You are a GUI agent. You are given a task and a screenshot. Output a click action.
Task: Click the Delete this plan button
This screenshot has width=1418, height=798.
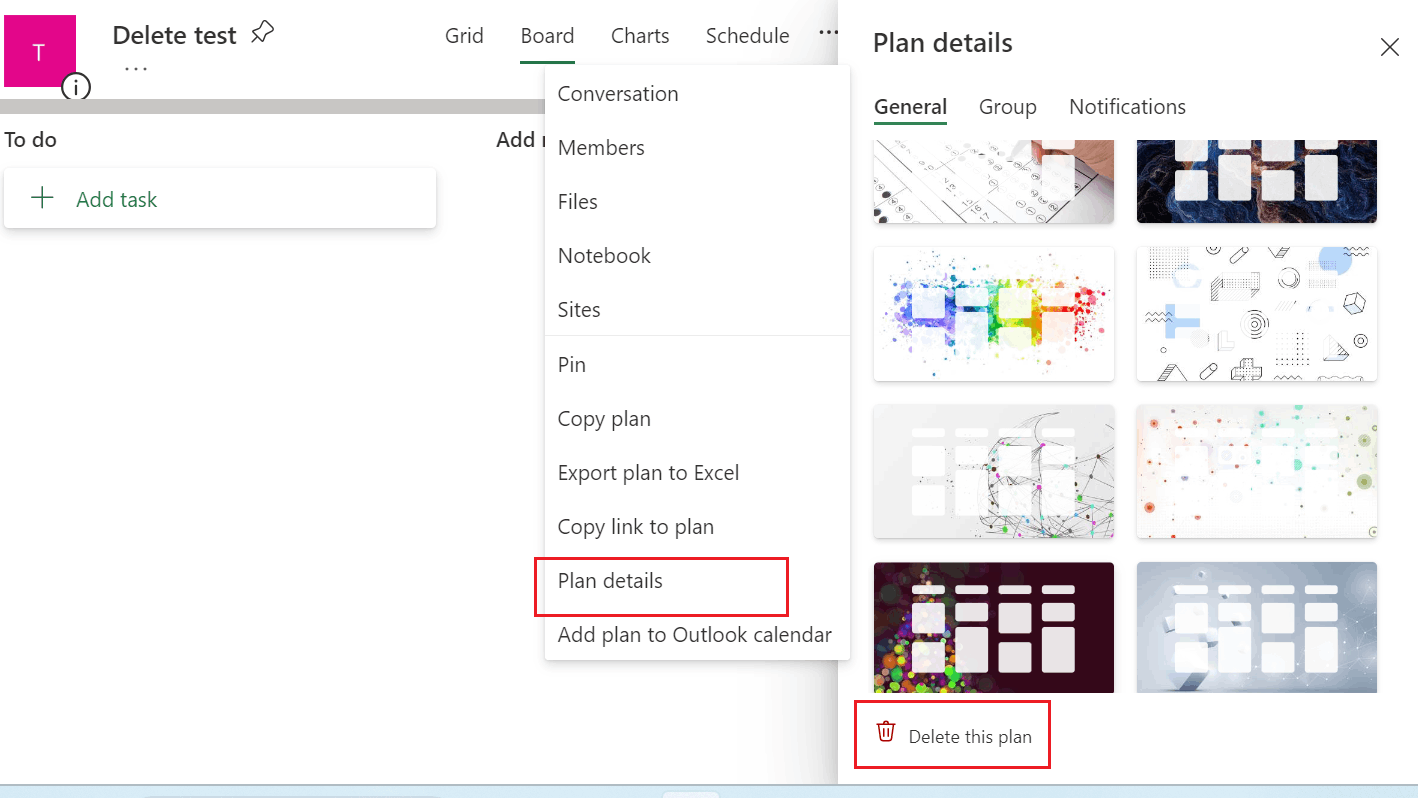pos(951,733)
